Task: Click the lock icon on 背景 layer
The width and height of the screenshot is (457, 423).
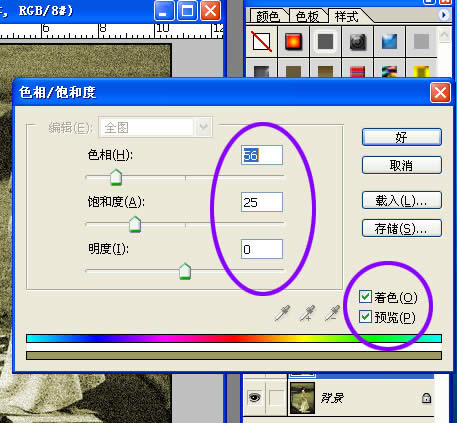Action: [426, 398]
